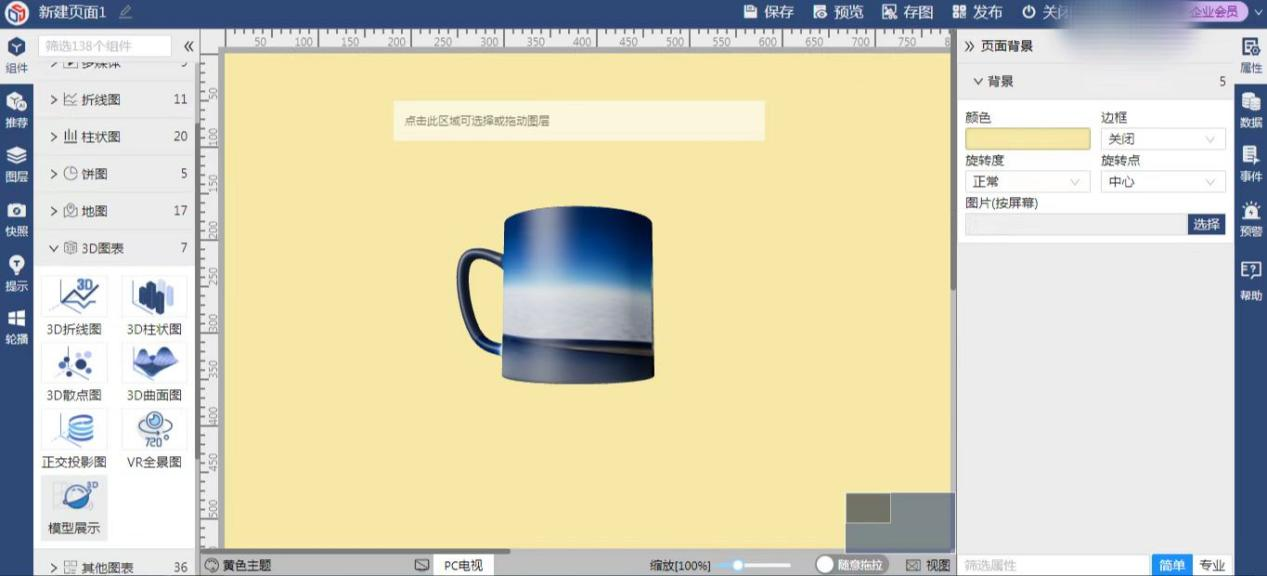Image resolution: width=1267 pixels, height=576 pixels.
Task: Expand the 折线图 category
Action: 118,99
